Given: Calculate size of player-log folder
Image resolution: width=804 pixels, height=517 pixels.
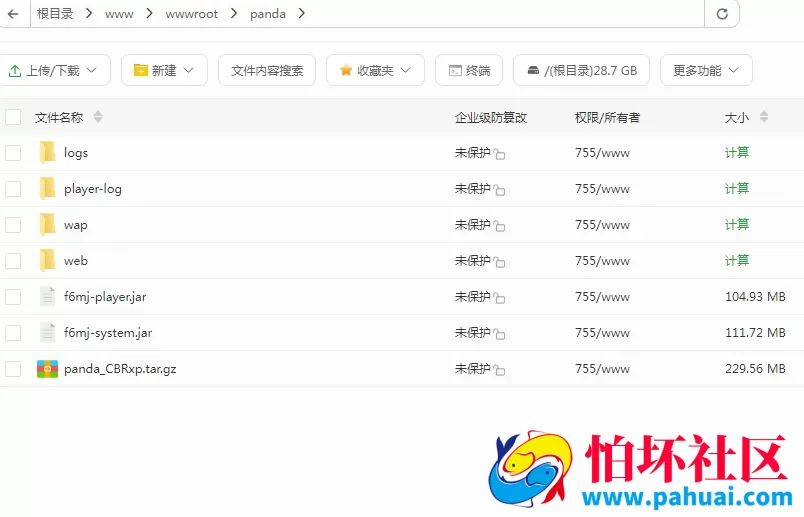Looking at the screenshot, I should point(737,188).
